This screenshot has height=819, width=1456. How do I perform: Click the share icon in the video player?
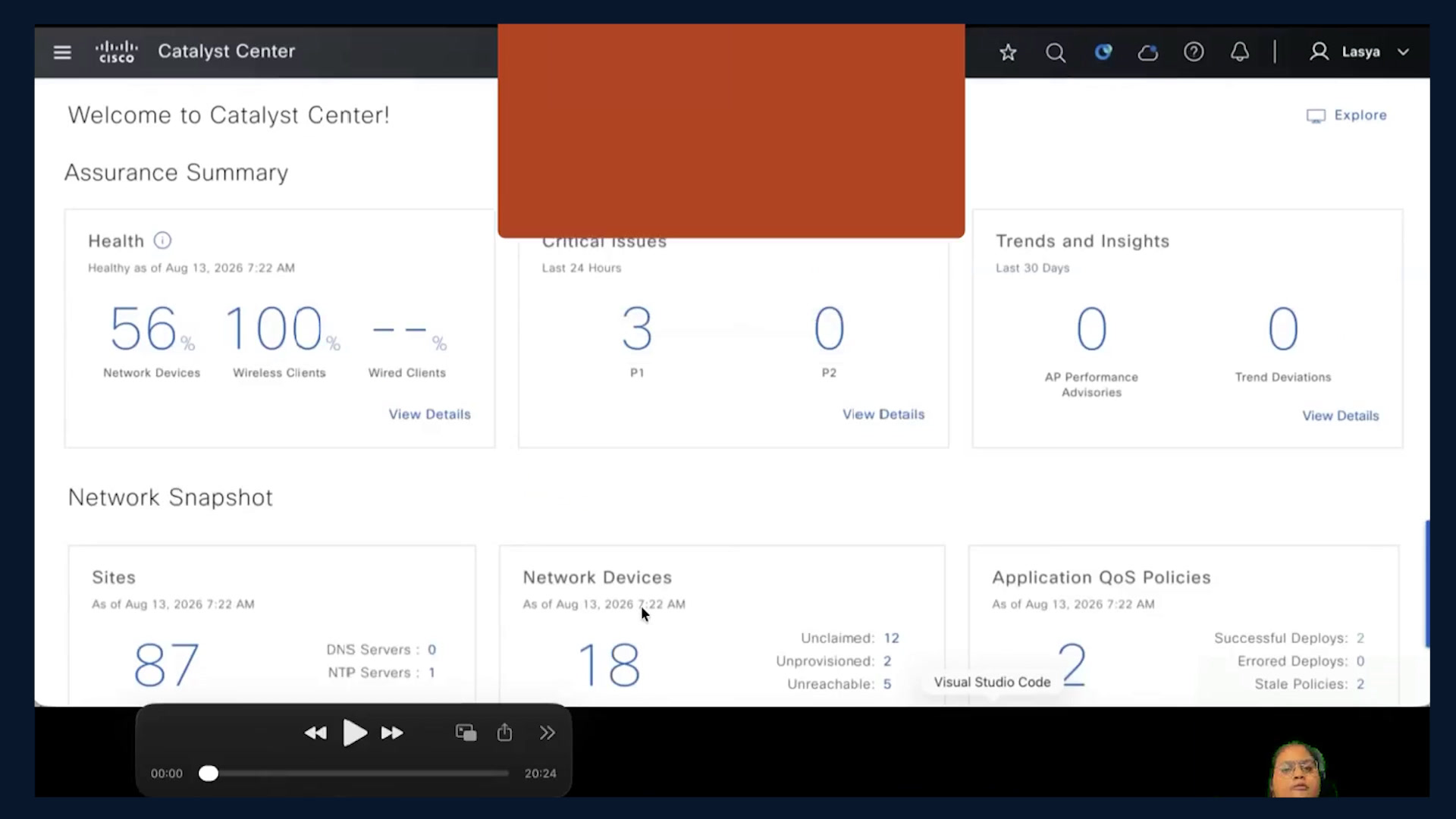[x=504, y=732]
